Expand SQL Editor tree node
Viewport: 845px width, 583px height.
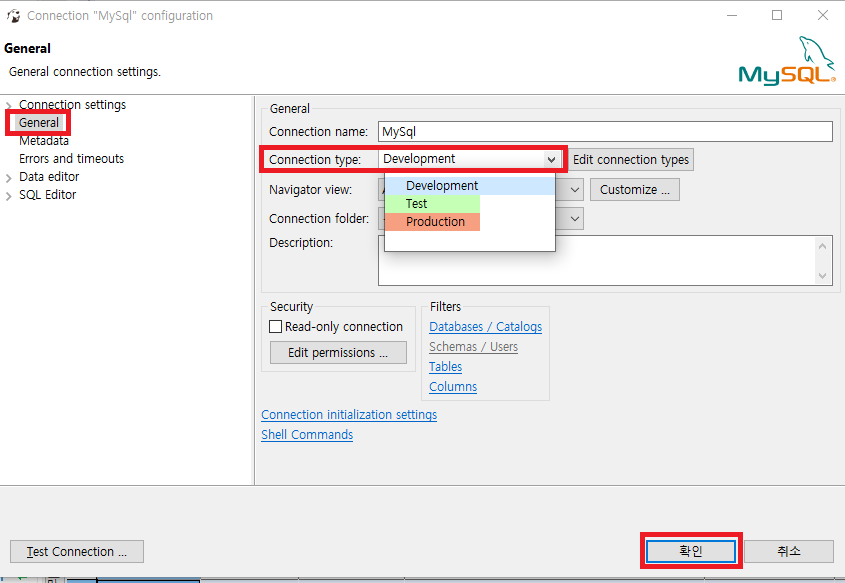point(8,196)
